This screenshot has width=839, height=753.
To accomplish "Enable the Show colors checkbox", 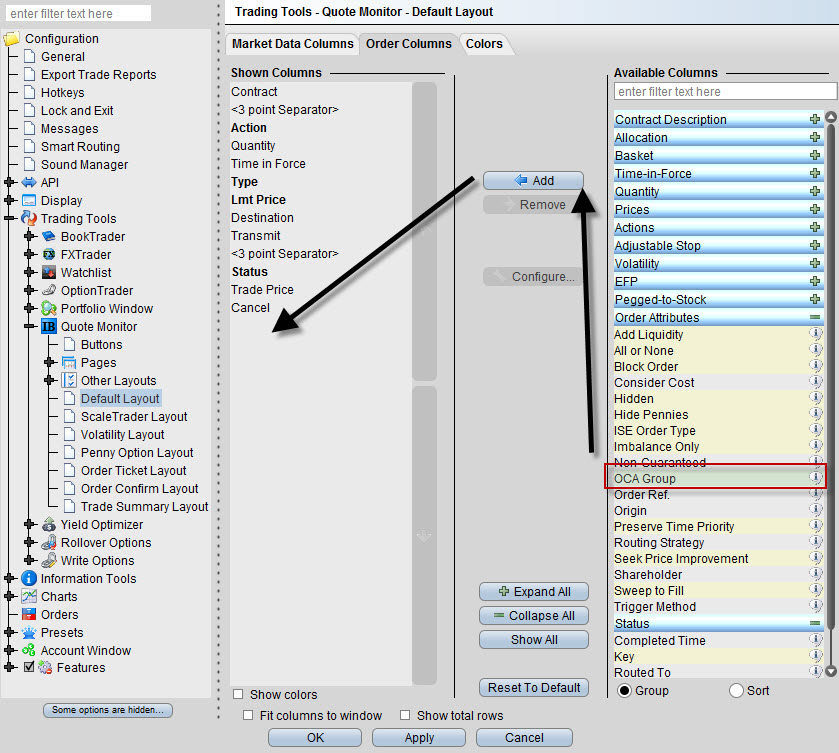I will coord(238,694).
